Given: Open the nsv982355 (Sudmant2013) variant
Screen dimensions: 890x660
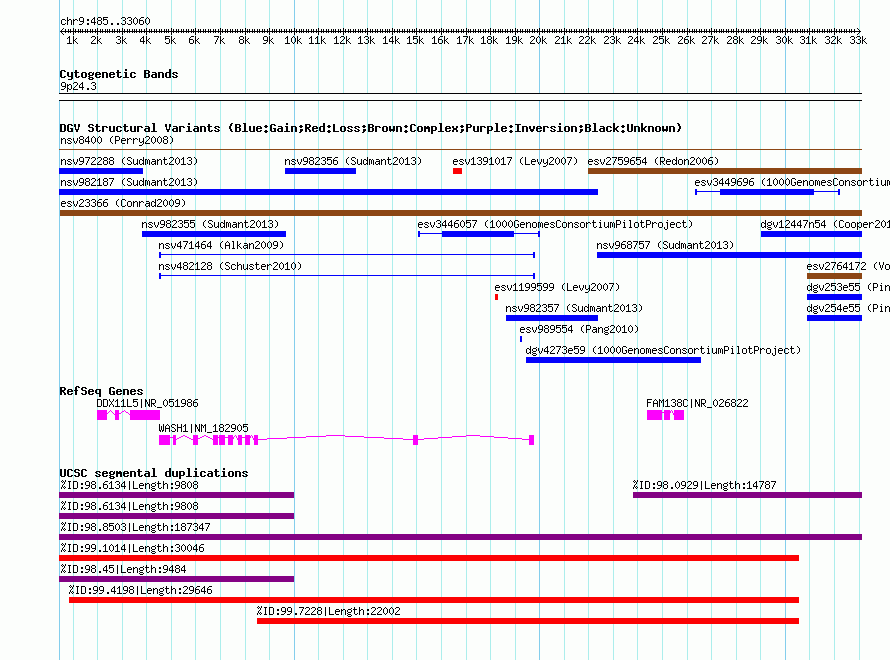Looking at the screenshot, I should (x=210, y=224).
